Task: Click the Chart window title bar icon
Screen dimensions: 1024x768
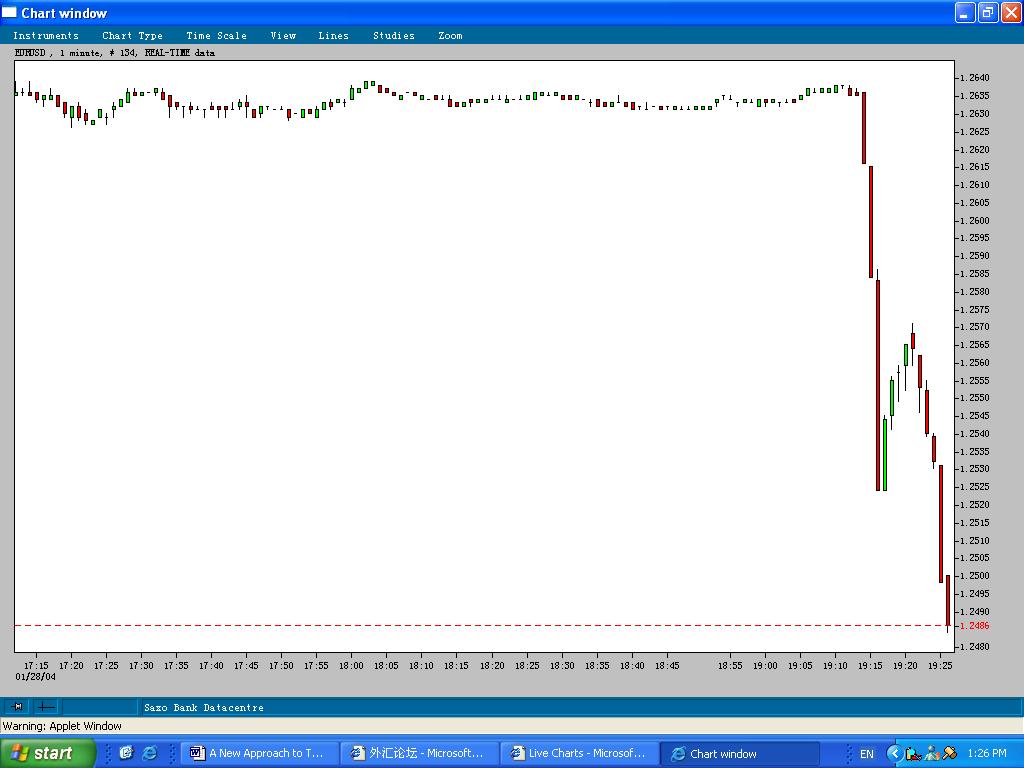Action: pos(9,12)
